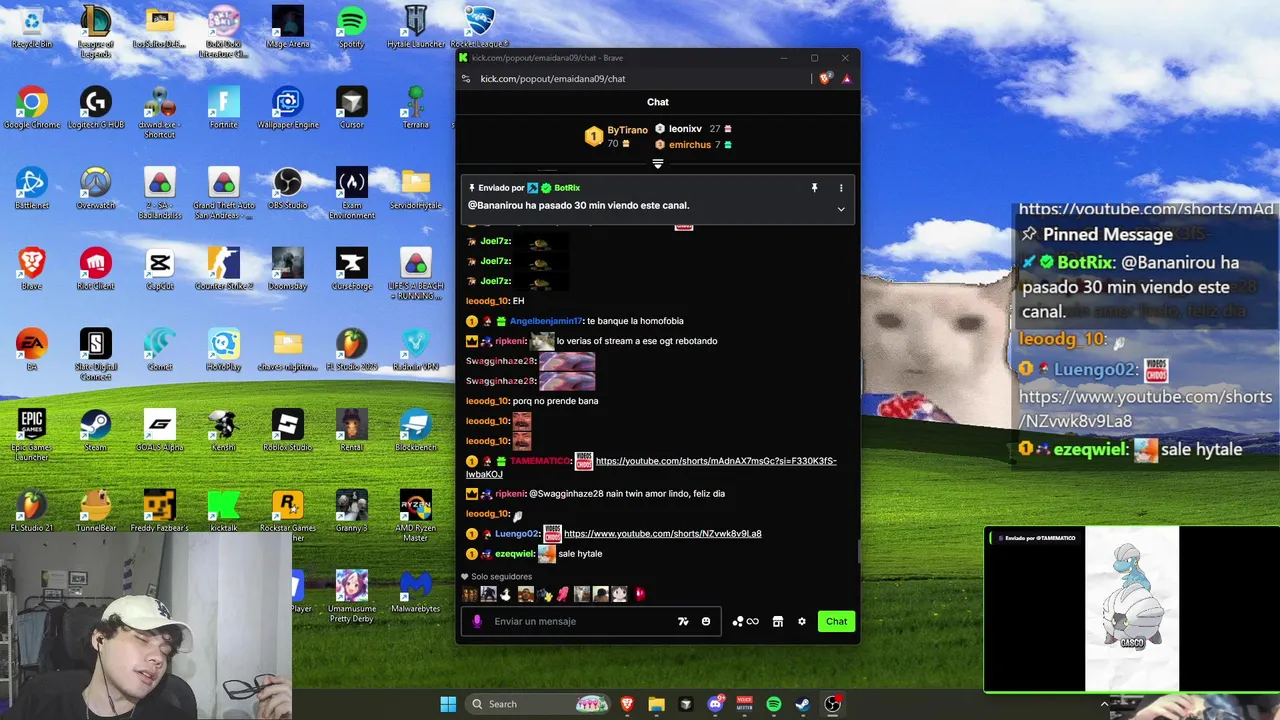Open Steam from the taskbar

click(x=803, y=704)
